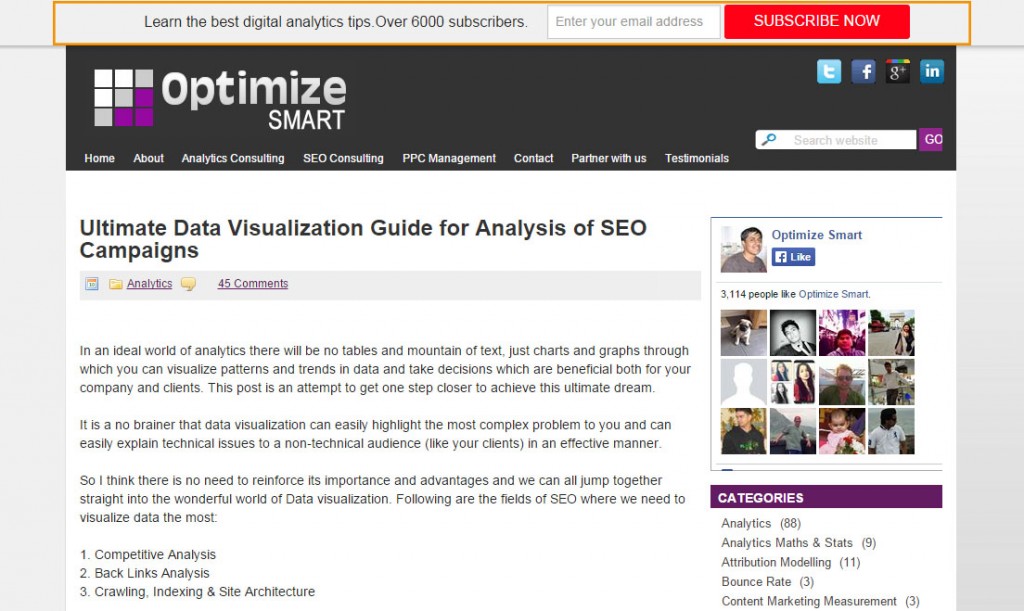This screenshot has height=611, width=1024.
Task: Click the Facebook Like button
Action: (793, 257)
